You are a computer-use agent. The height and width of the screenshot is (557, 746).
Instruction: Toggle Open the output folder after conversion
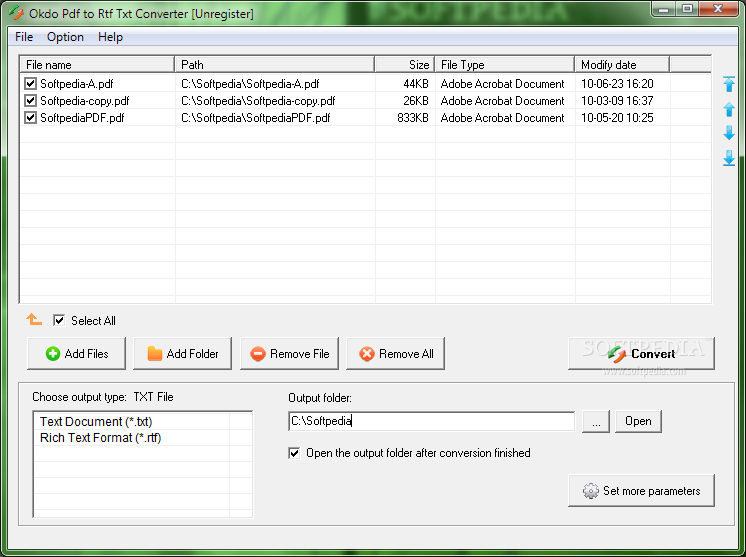coord(294,453)
